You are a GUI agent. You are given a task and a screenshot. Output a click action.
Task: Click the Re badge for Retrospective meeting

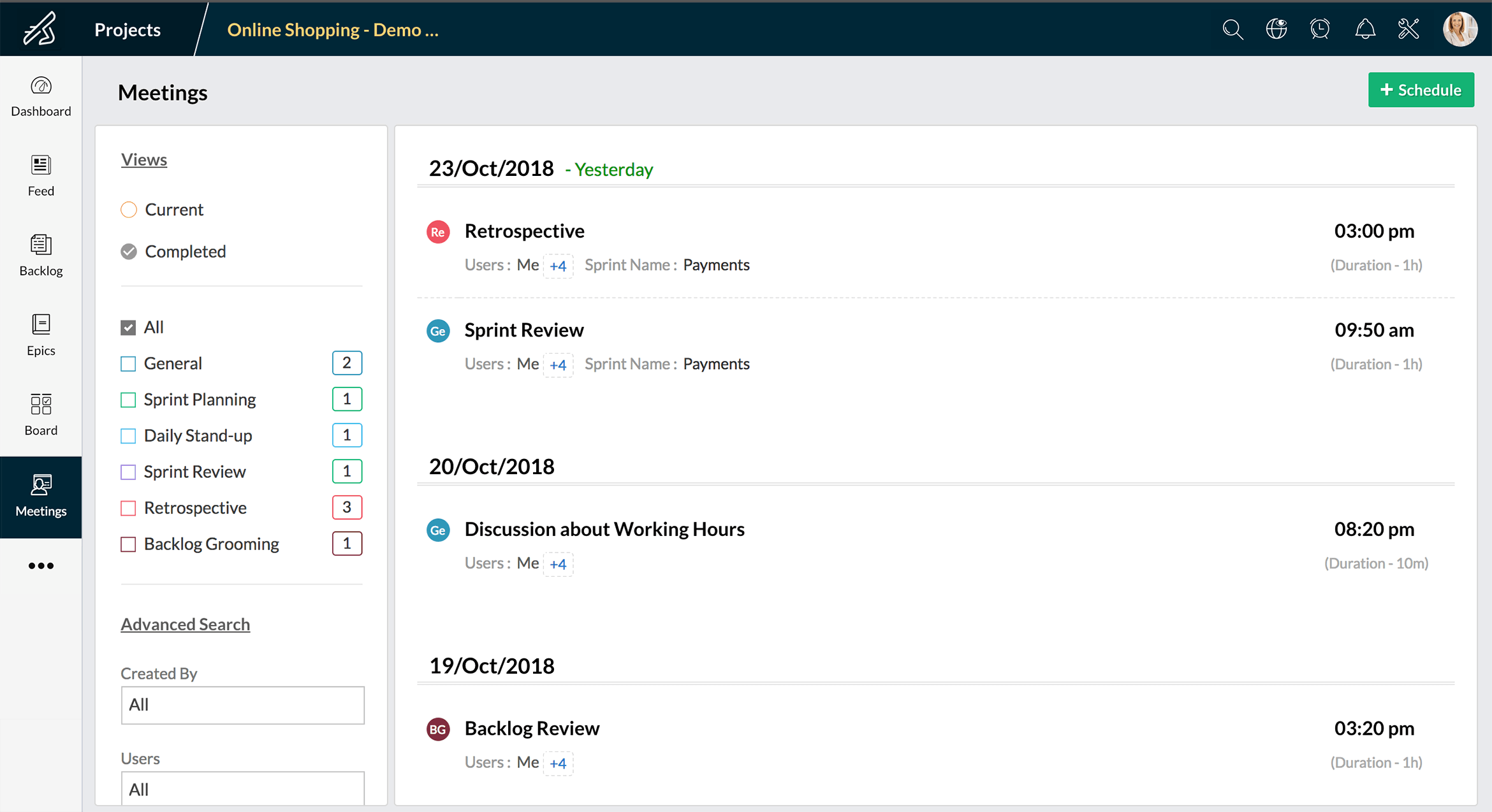(x=438, y=231)
